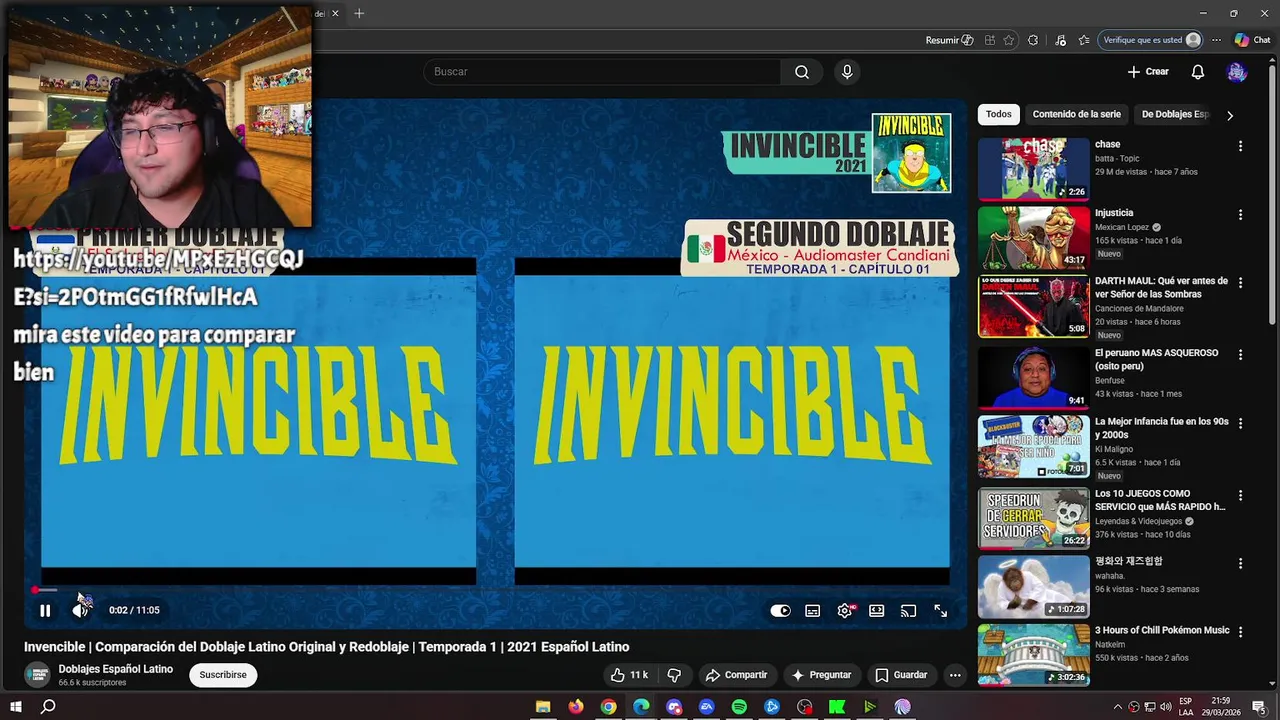The height and width of the screenshot is (720, 1280).
Task: Subscribe with the Suscribirse button
Action: tap(223, 675)
